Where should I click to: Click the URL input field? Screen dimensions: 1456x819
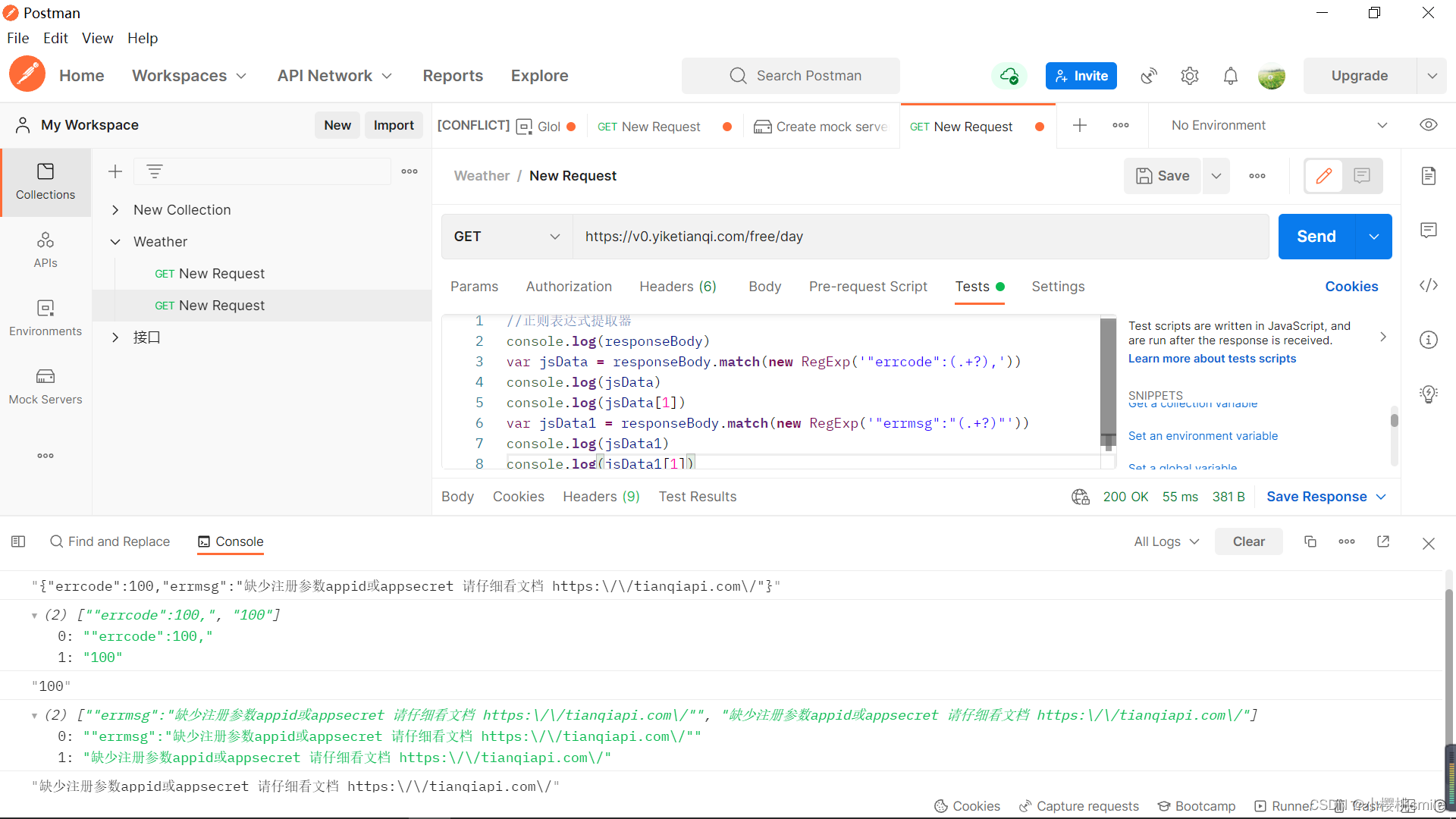coord(920,236)
